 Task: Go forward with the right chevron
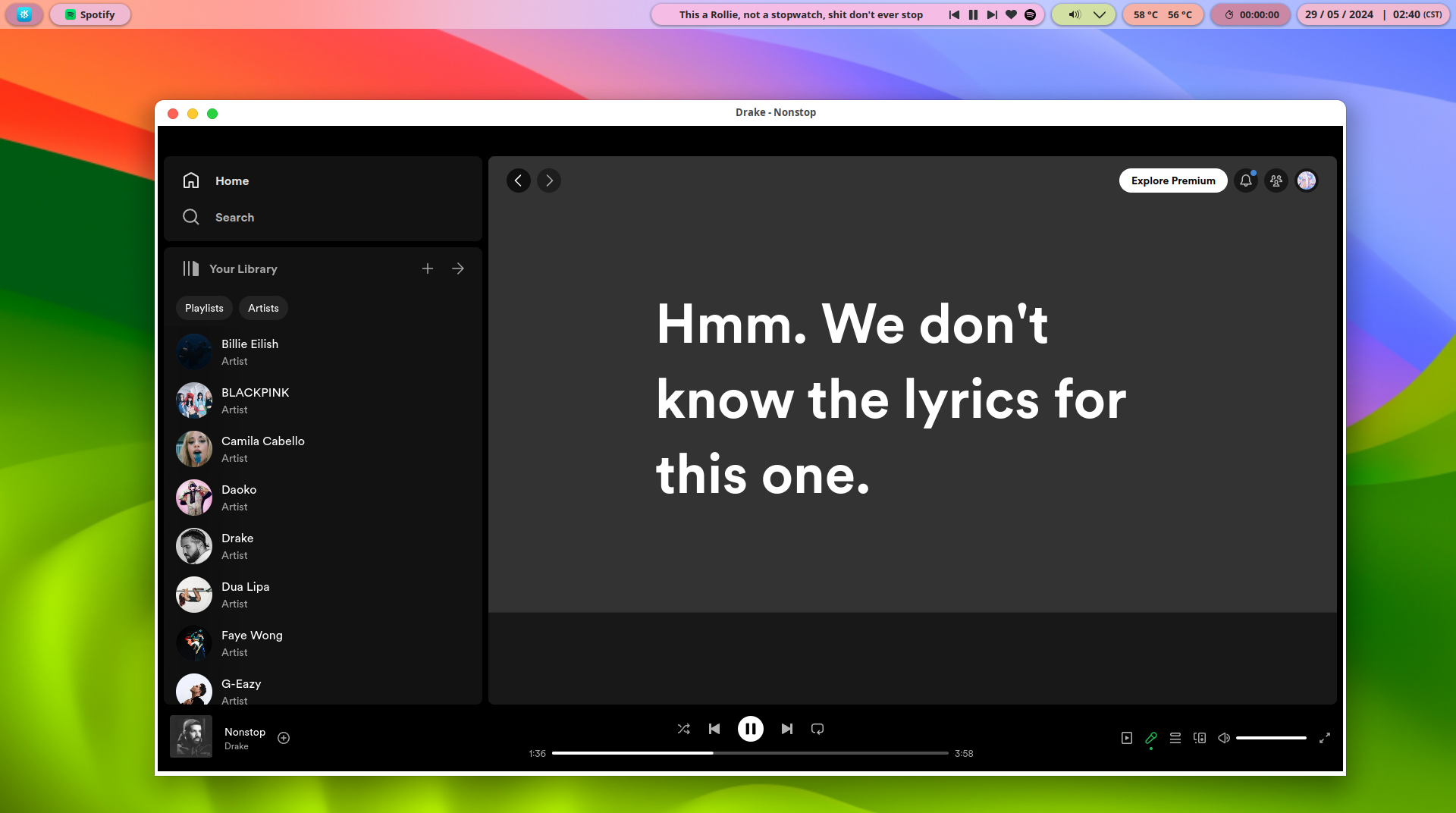click(549, 180)
